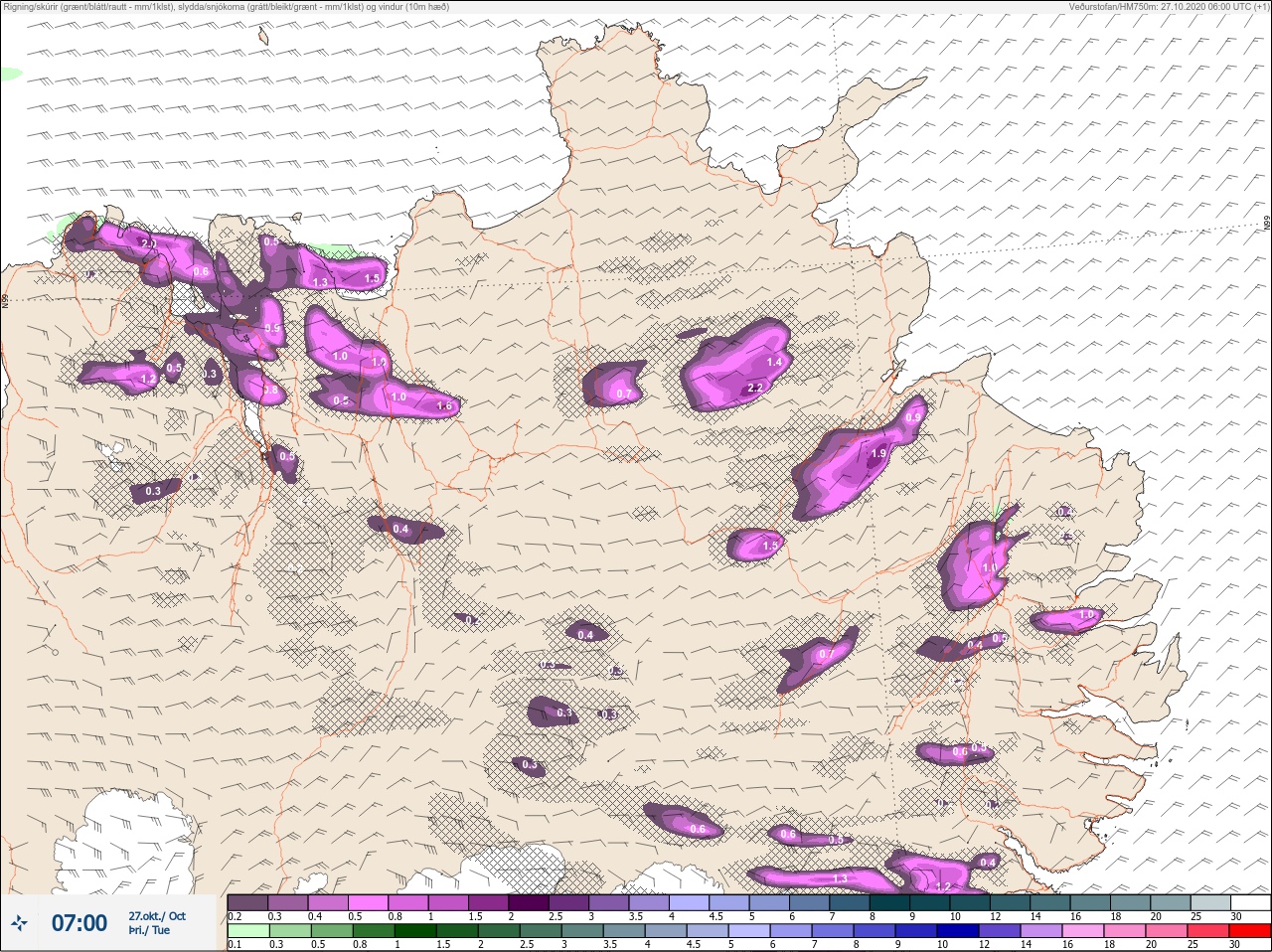The width and height of the screenshot is (1272, 952).
Task: Click the 1.9 precipitation value on the map
Action: [x=878, y=453]
